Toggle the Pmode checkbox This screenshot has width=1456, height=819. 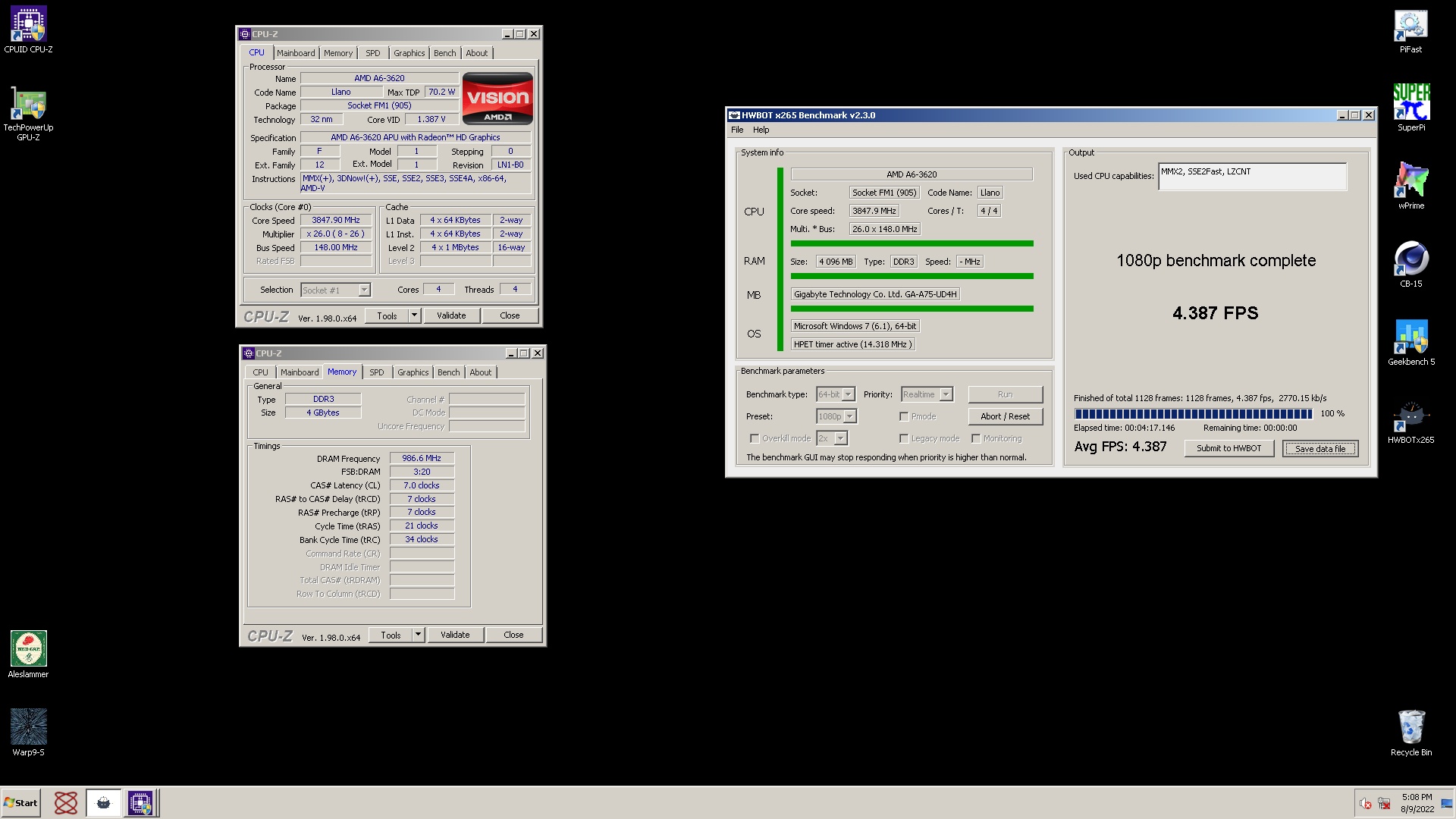(x=904, y=416)
